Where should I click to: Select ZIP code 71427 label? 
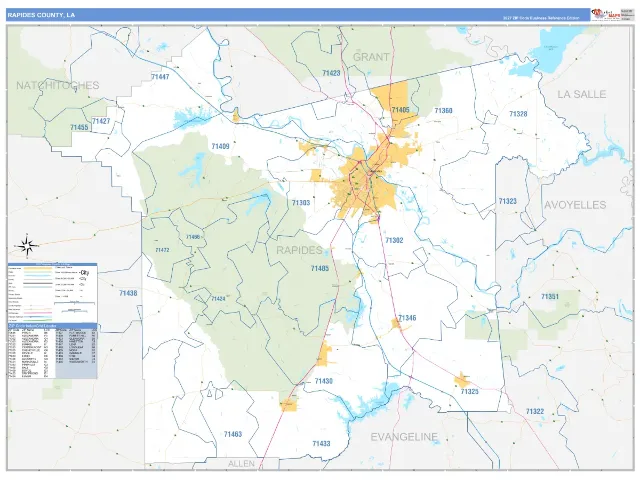101,121
